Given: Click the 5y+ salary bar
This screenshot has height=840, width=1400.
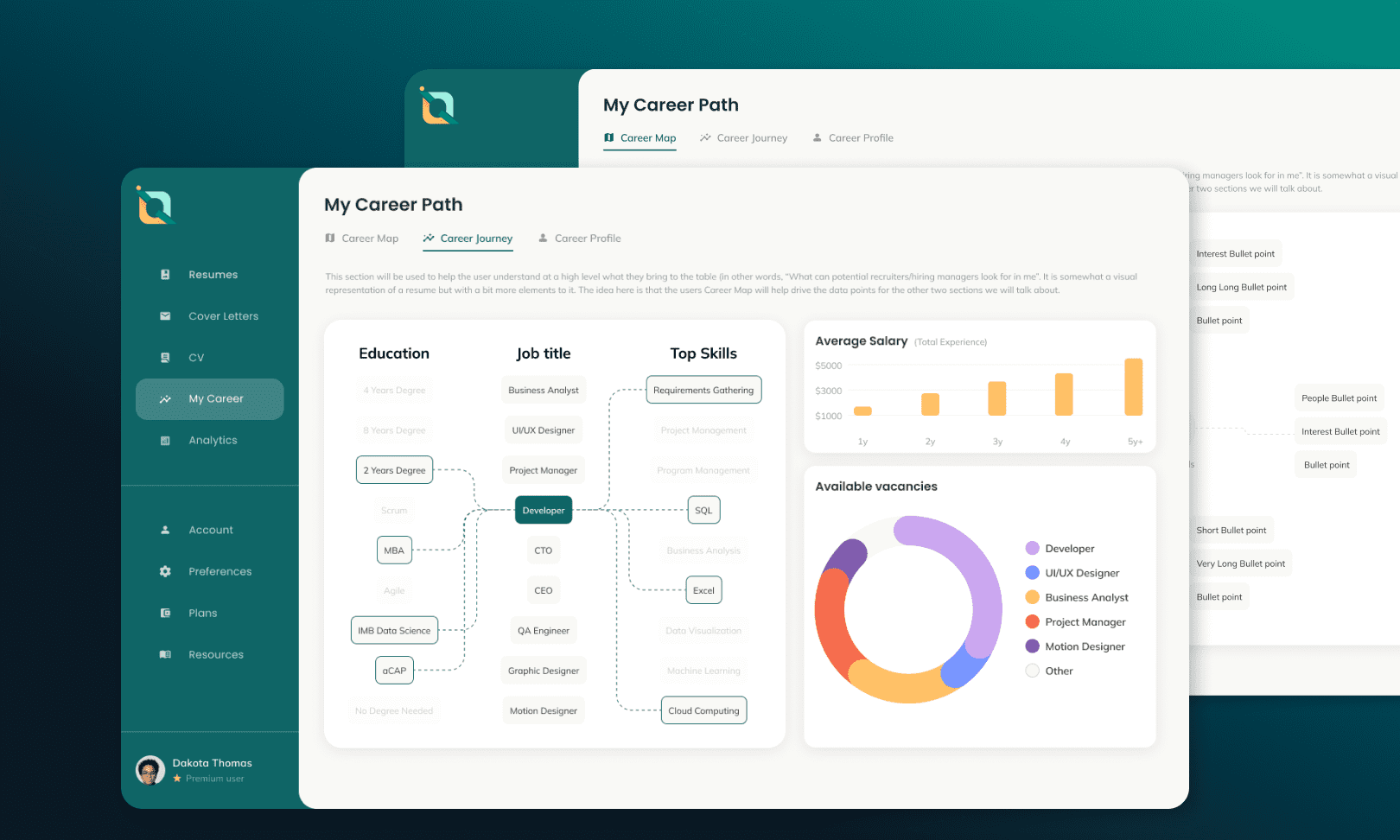Looking at the screenshot, I should pyautogui.click(x=1133, y=387).
